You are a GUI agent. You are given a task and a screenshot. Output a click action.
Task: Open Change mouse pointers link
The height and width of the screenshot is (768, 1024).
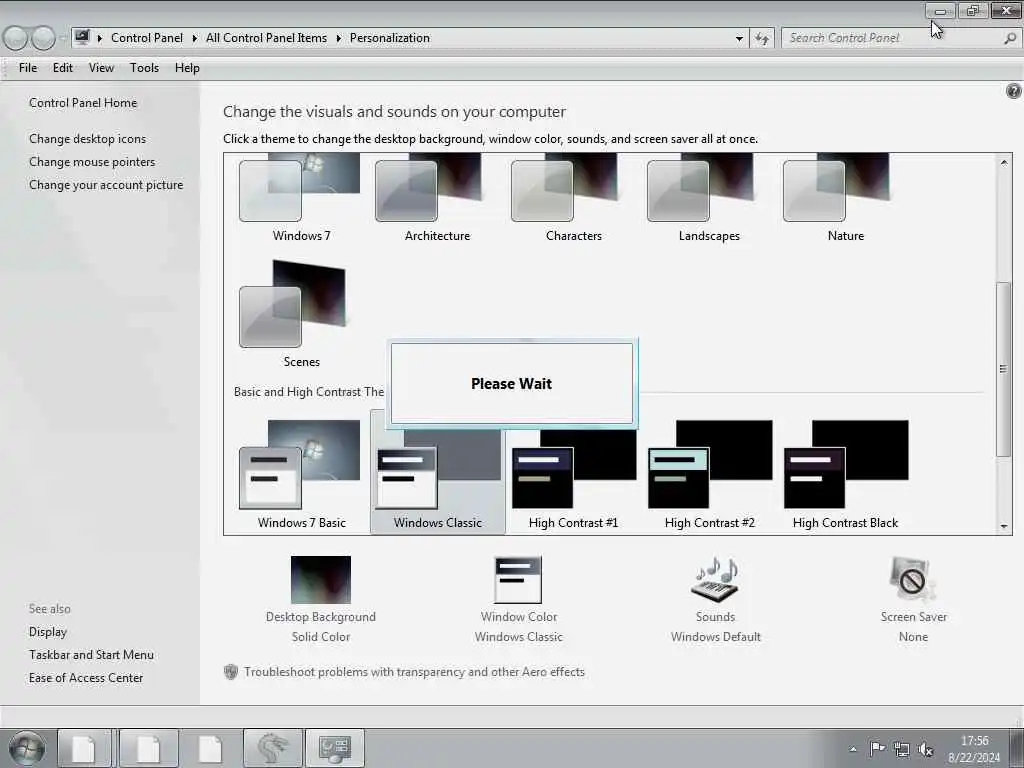tap(92, 162)
